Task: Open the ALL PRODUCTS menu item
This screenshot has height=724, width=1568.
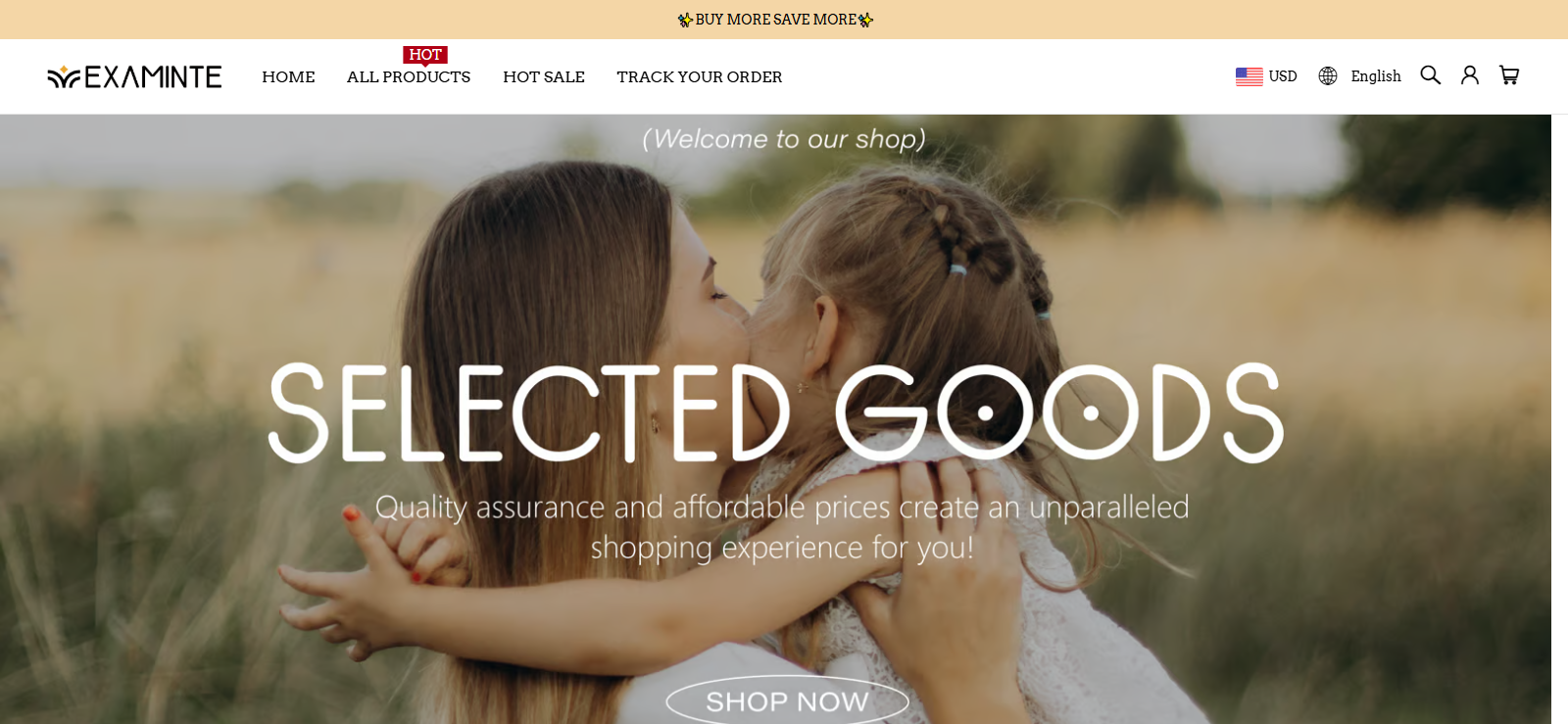Action: click(x=409, y=76)
